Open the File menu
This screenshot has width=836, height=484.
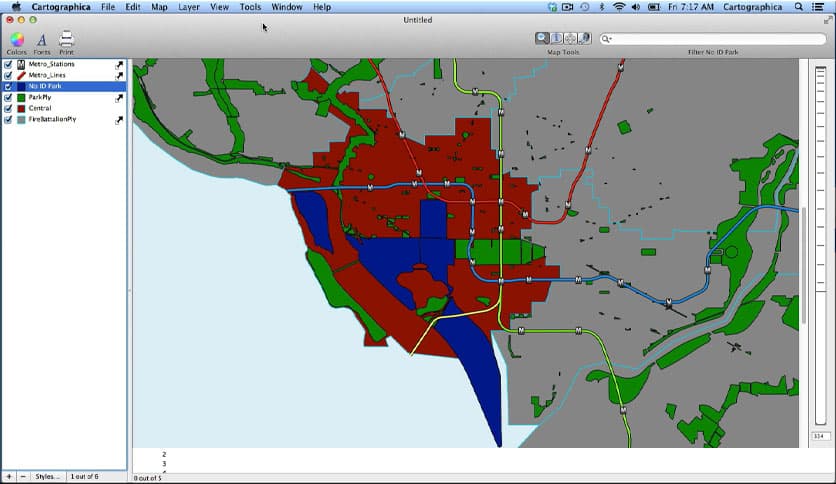pos(108,7)
